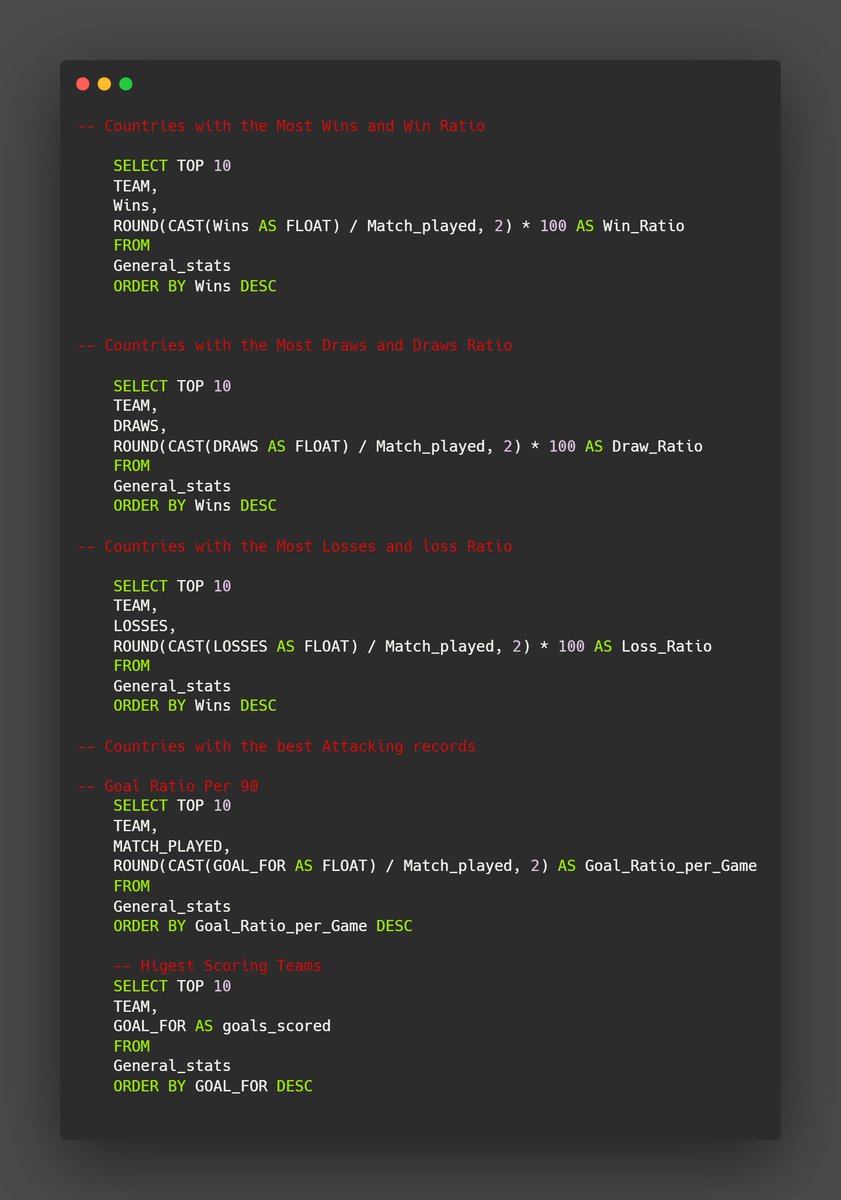Click the 'Wins,' column line
The width and height of the screenshot is (841, 1200).
coord(136,206)
